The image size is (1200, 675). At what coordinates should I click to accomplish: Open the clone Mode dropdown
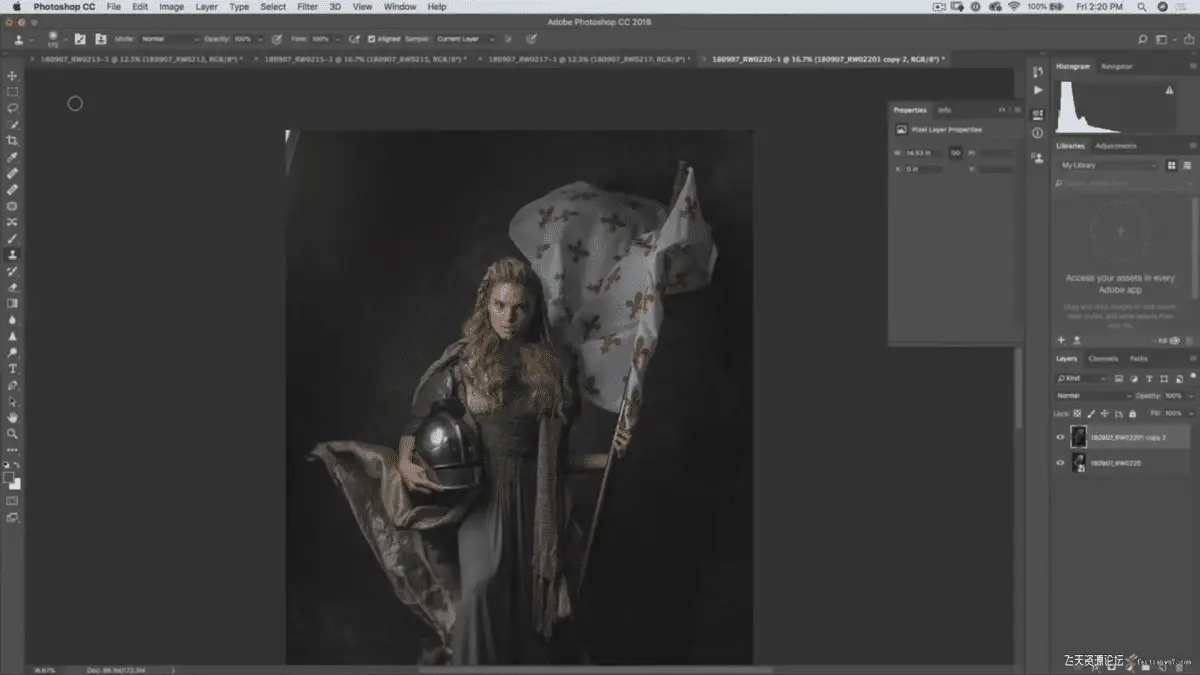[168, 39]
